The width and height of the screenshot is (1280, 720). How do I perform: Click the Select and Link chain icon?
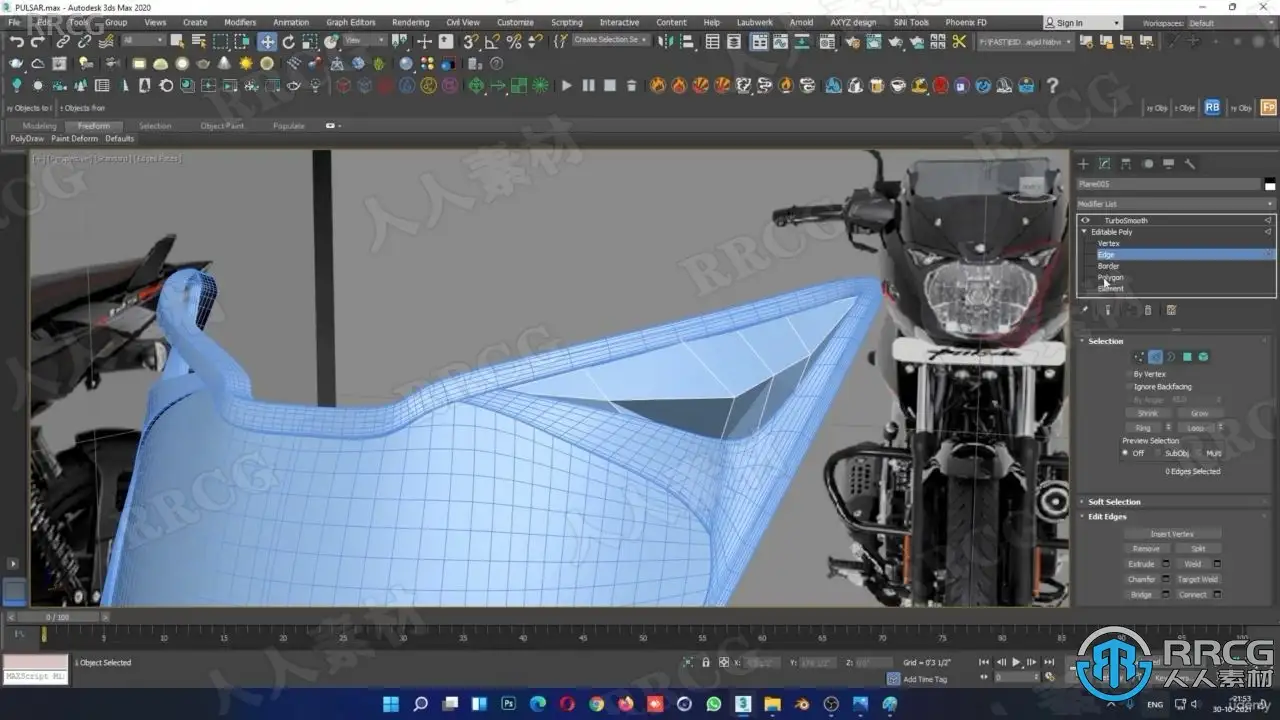(63, 42)
